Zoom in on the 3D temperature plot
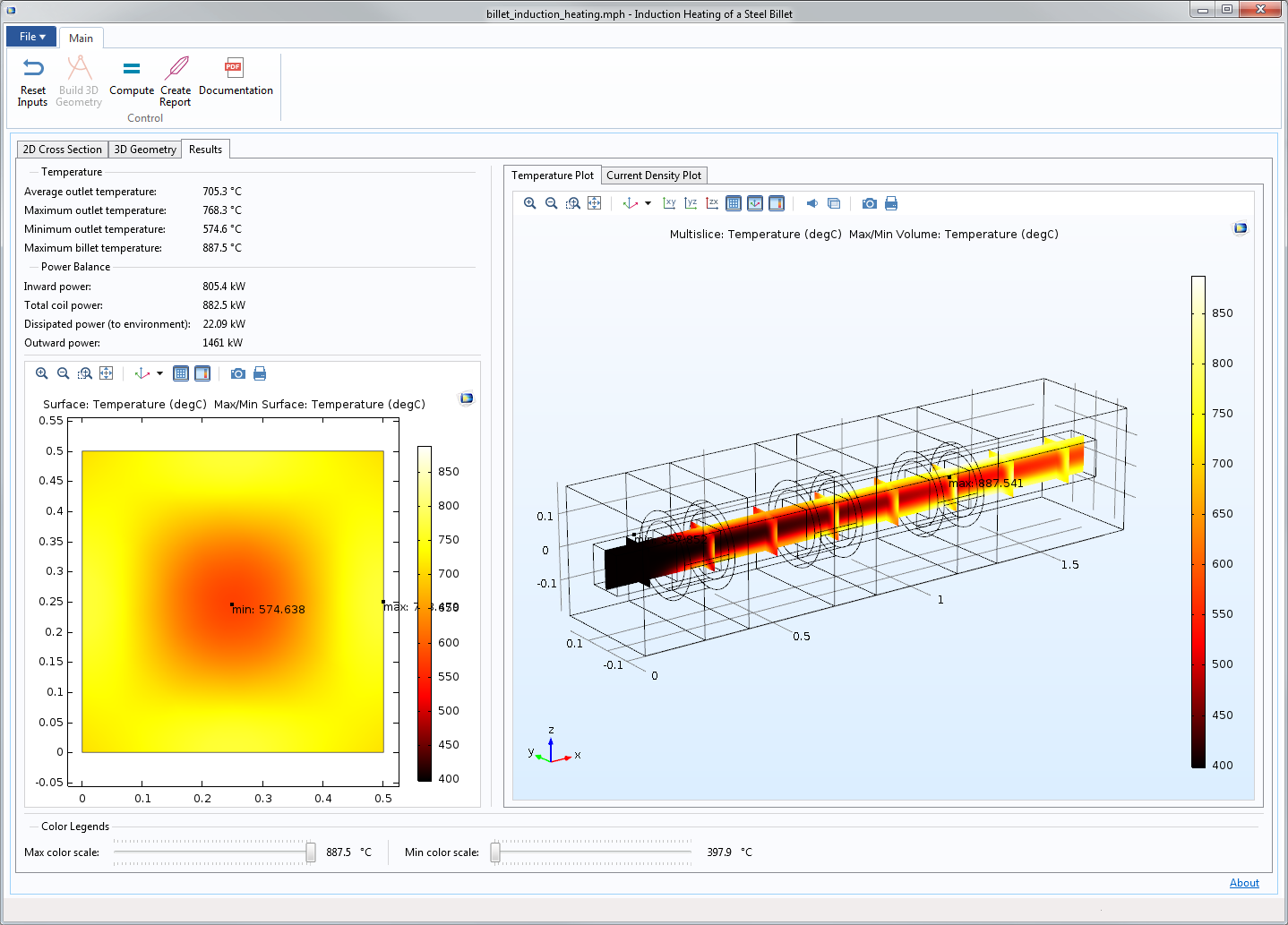 point(530,203)
